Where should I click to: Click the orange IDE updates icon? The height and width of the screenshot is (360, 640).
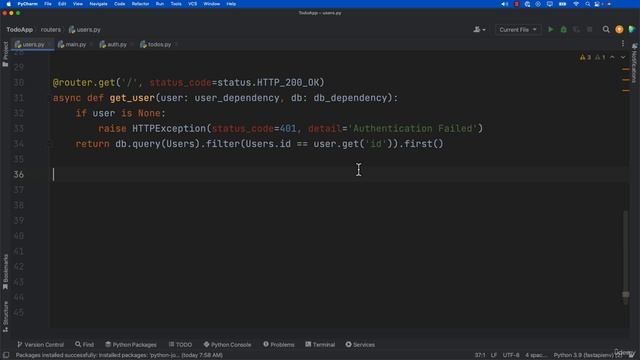619,29
